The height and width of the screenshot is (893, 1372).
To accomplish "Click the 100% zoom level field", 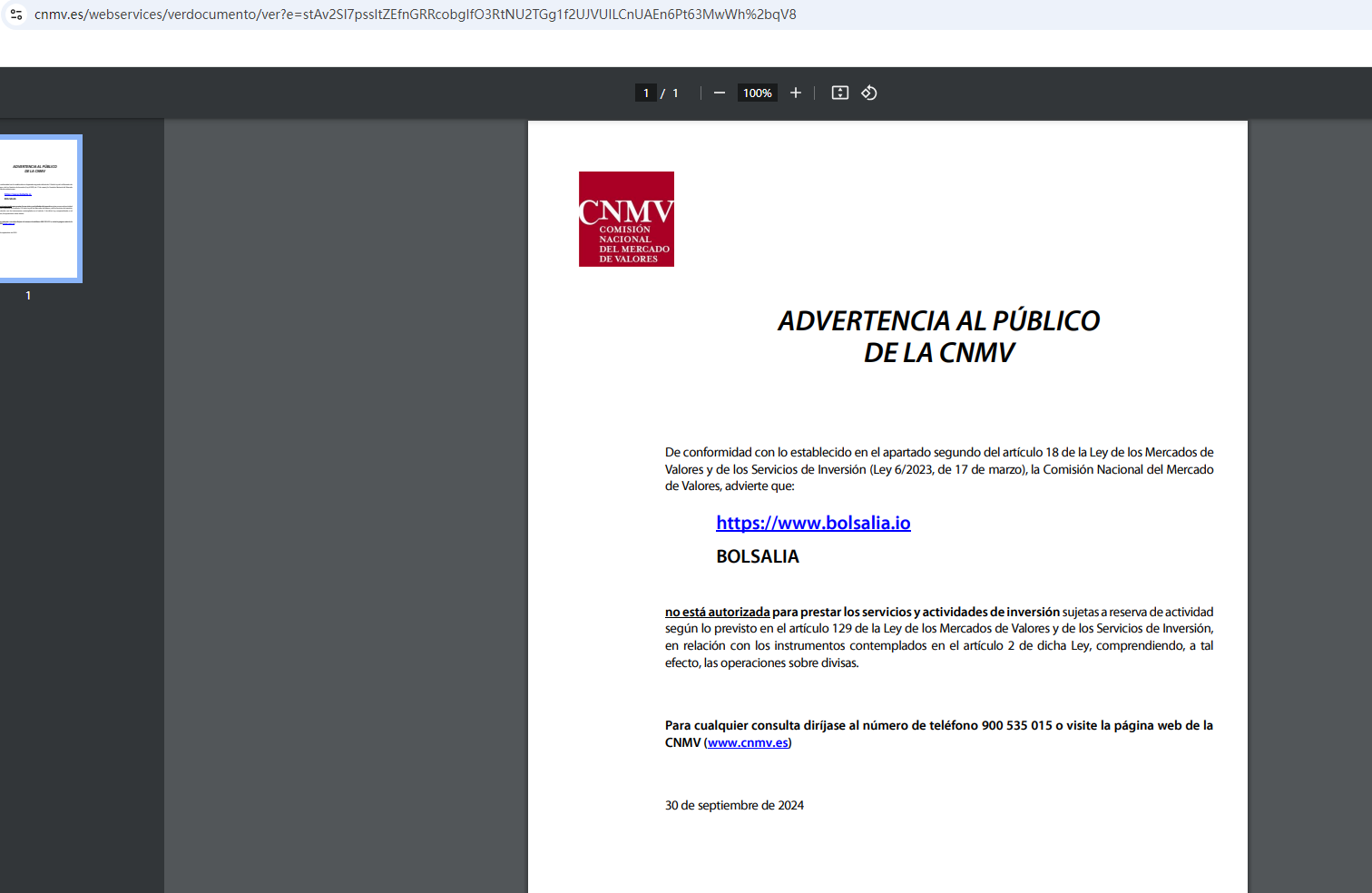I will coord(757,93).
